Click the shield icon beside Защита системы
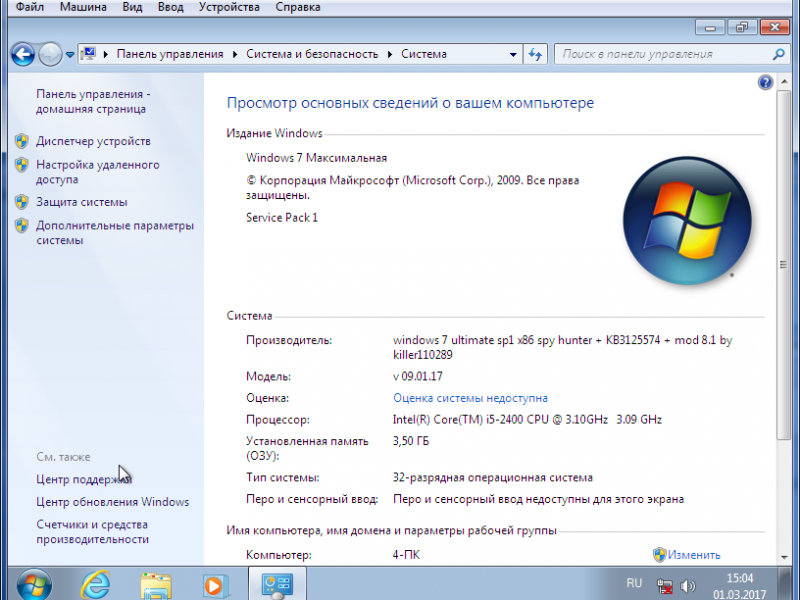800x600 pixels. 21,202
